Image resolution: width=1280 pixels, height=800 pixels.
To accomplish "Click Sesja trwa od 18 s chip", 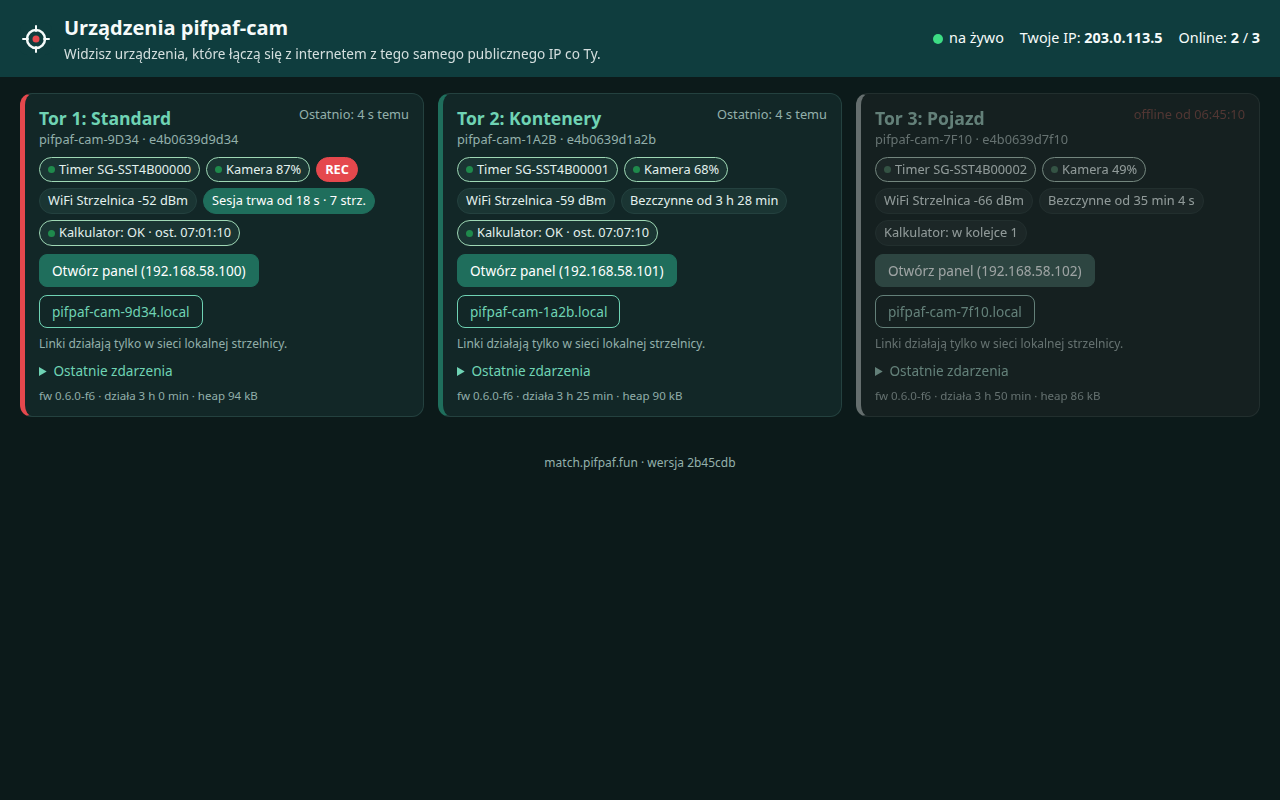I will tap(288, 201).
